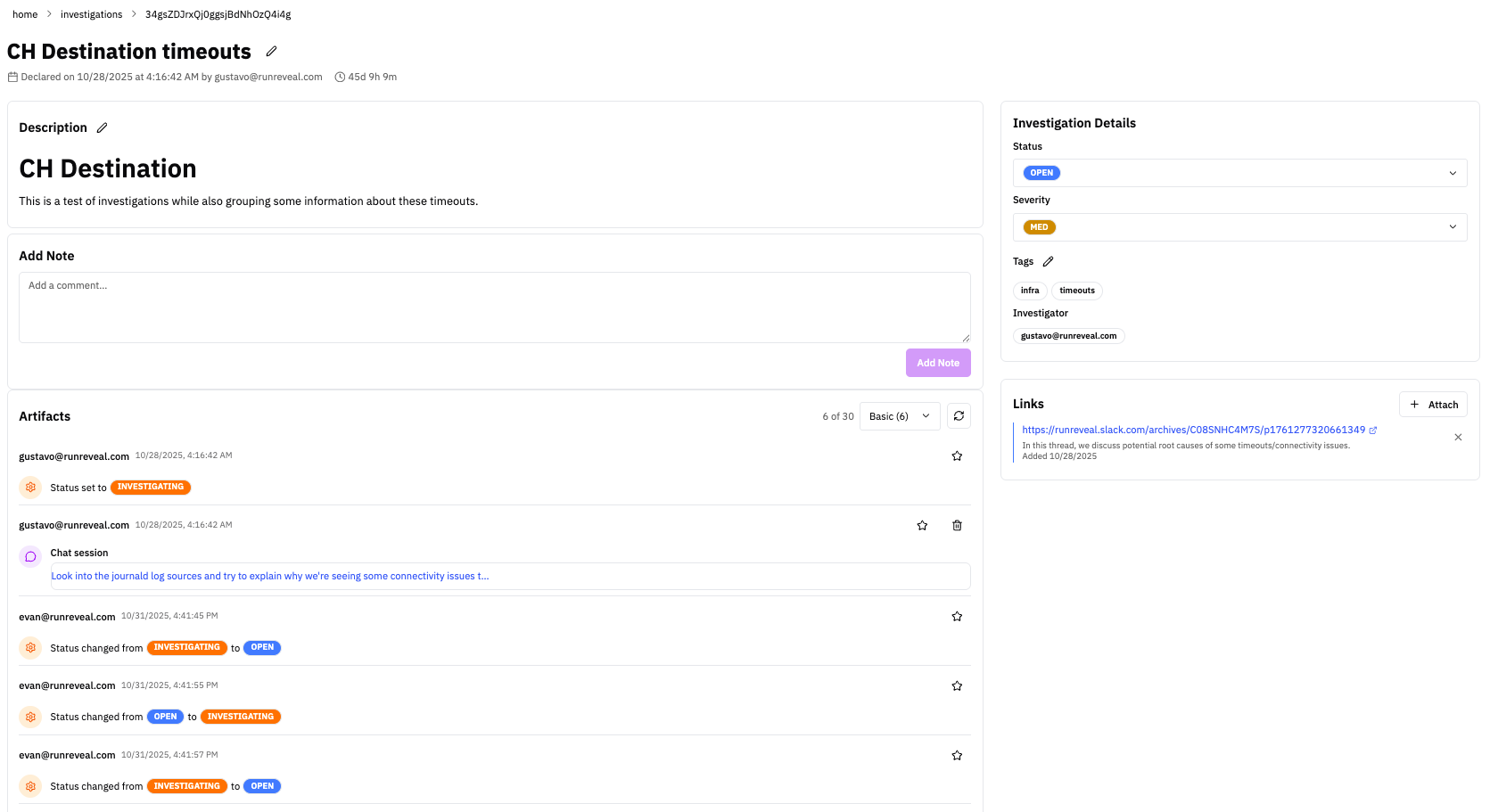1490x812 pixels.
Task: Click the Add Note button
Action: [x=938, y=363]
